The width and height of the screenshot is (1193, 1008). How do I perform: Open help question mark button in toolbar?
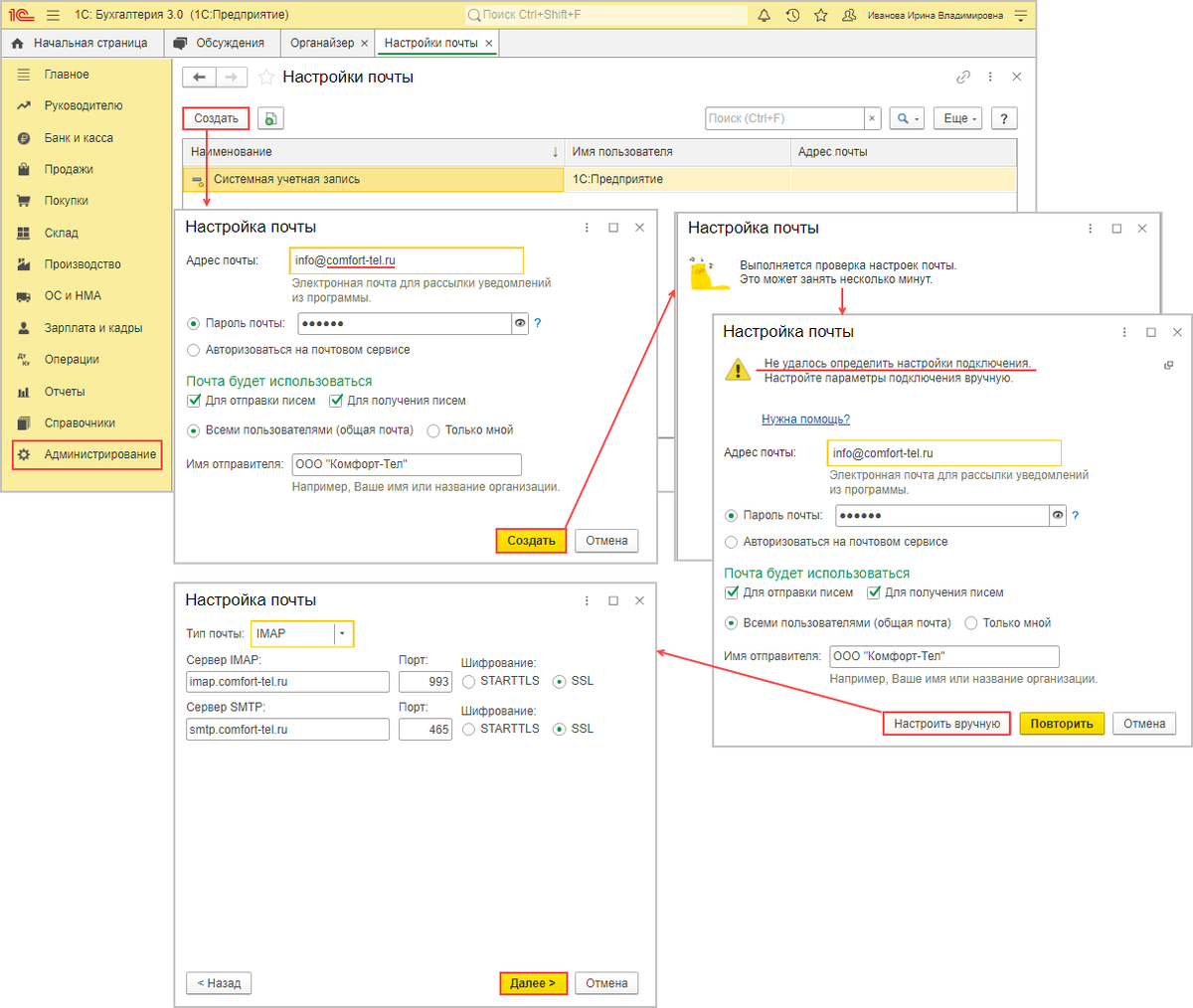pyautogui.click(x=1004, y=118)
